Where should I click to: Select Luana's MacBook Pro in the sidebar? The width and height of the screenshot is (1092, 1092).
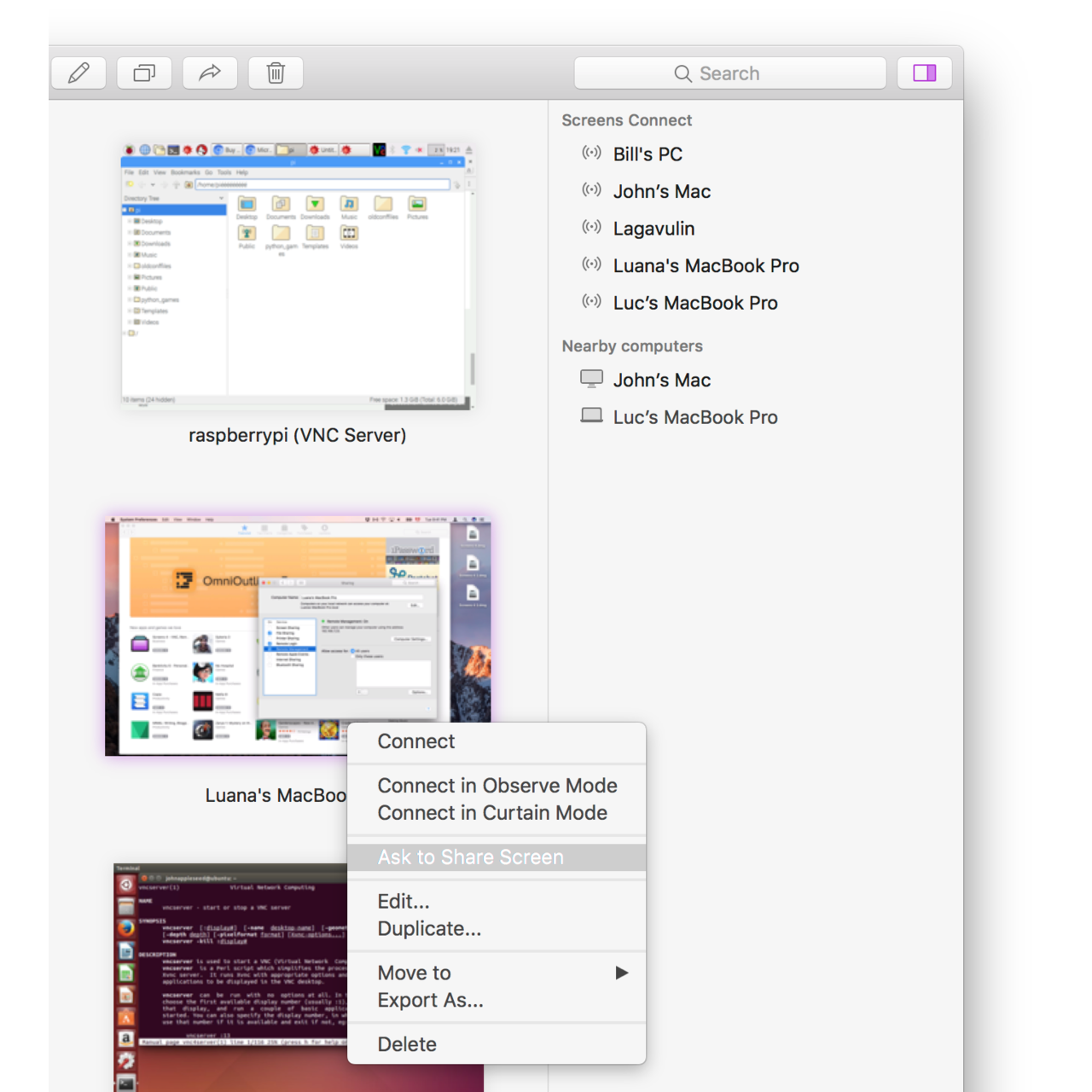pos(706,265)
